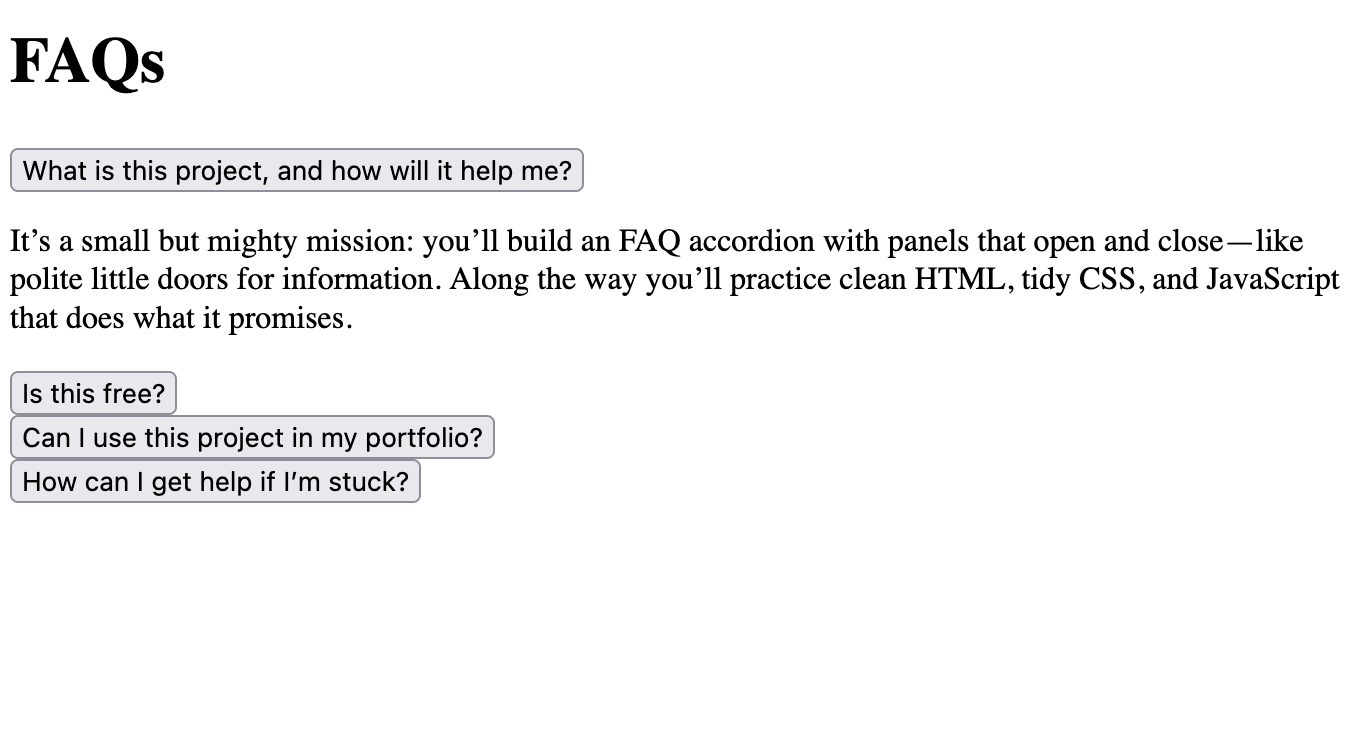The height and width of the screenshot is (744, 1370).
Task: Collapse the "What is this project" question
Action: pos(296,170)
